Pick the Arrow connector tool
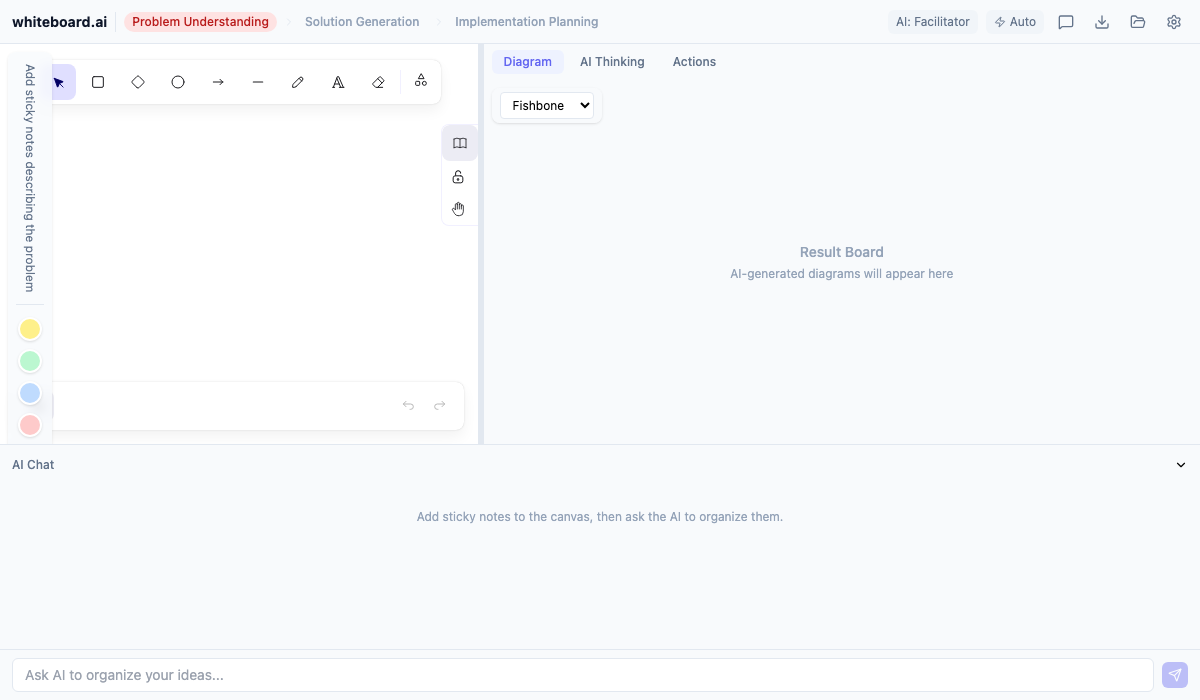 click(218, 81)
